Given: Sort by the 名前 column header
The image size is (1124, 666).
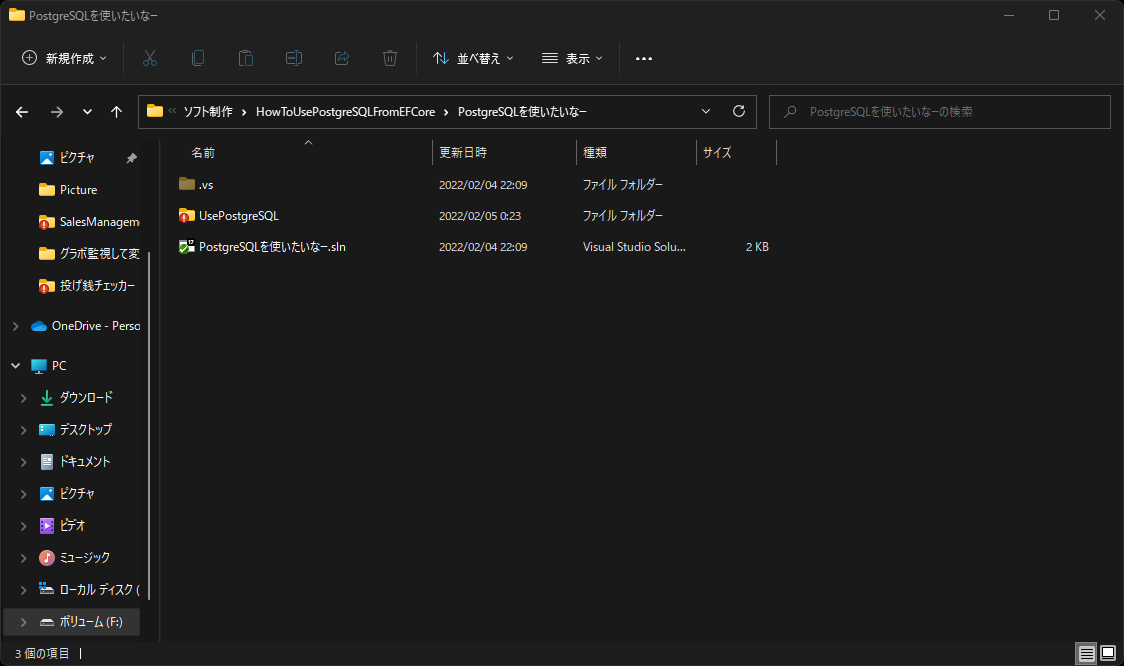Looking at the screenshot, I should pos(203,153).
